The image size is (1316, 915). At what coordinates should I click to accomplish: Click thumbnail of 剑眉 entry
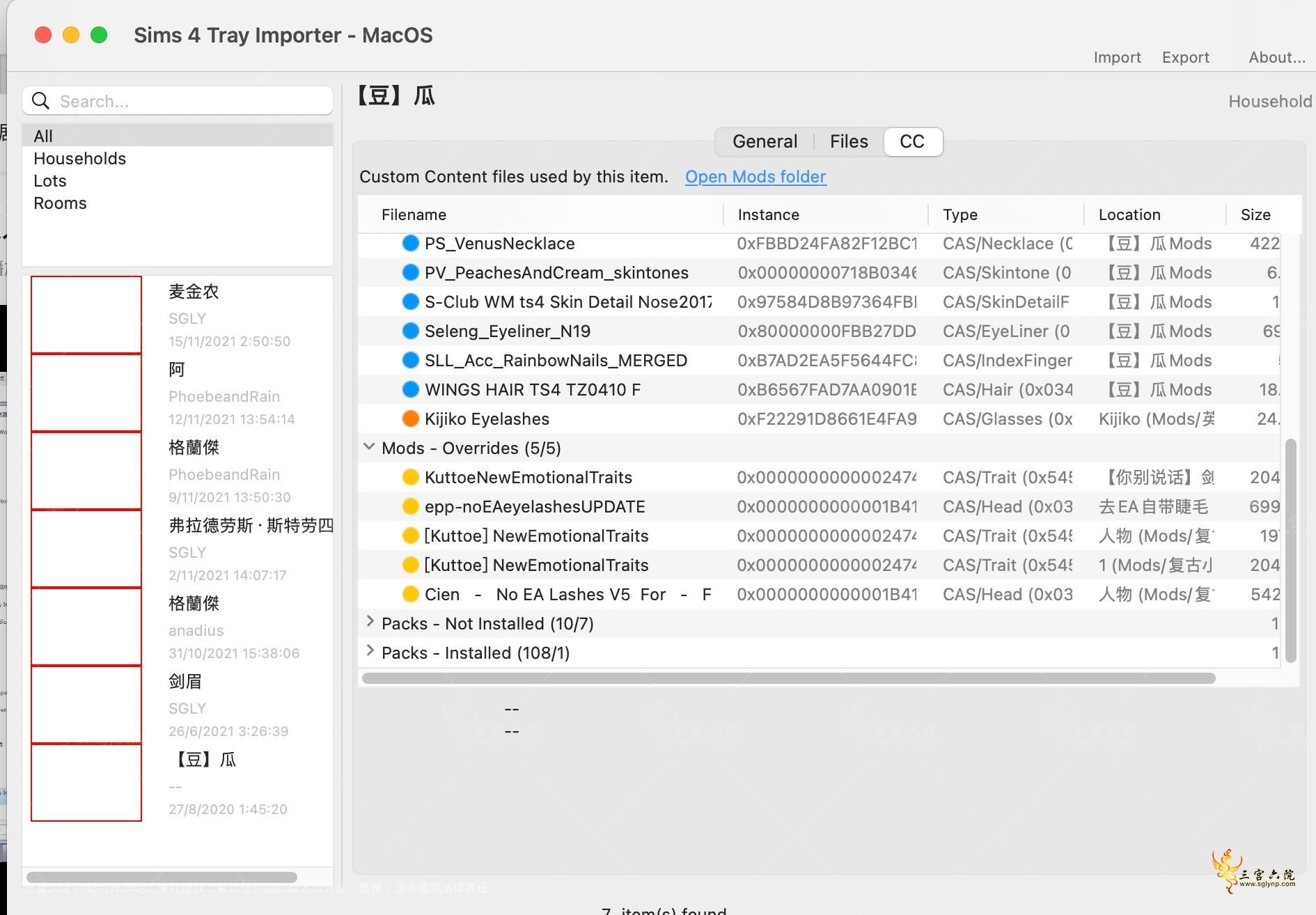click(86, 705)
